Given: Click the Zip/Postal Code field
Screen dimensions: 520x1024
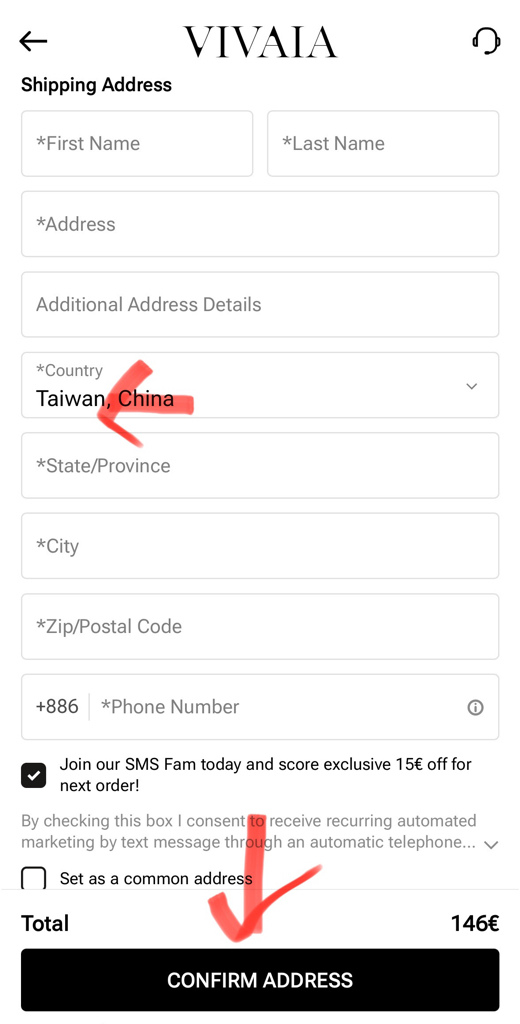Looking at the screenshot, I should point(260,626).
